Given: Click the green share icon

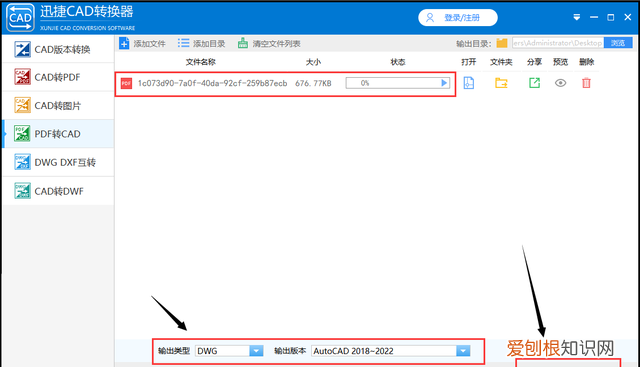Looking at the screenshot, I should [534, 83].
